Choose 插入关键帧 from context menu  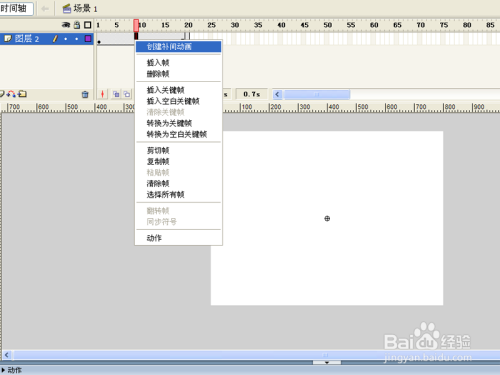click(178, 90)
